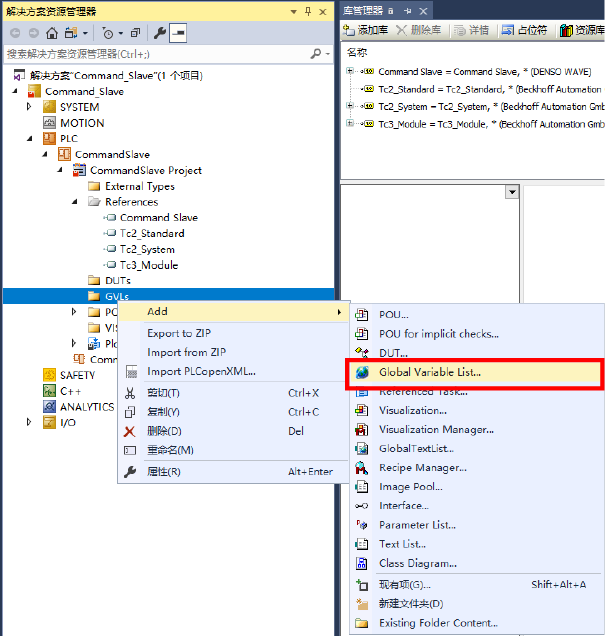Expand the SYSTEM tree node

(x=29, y=107)
